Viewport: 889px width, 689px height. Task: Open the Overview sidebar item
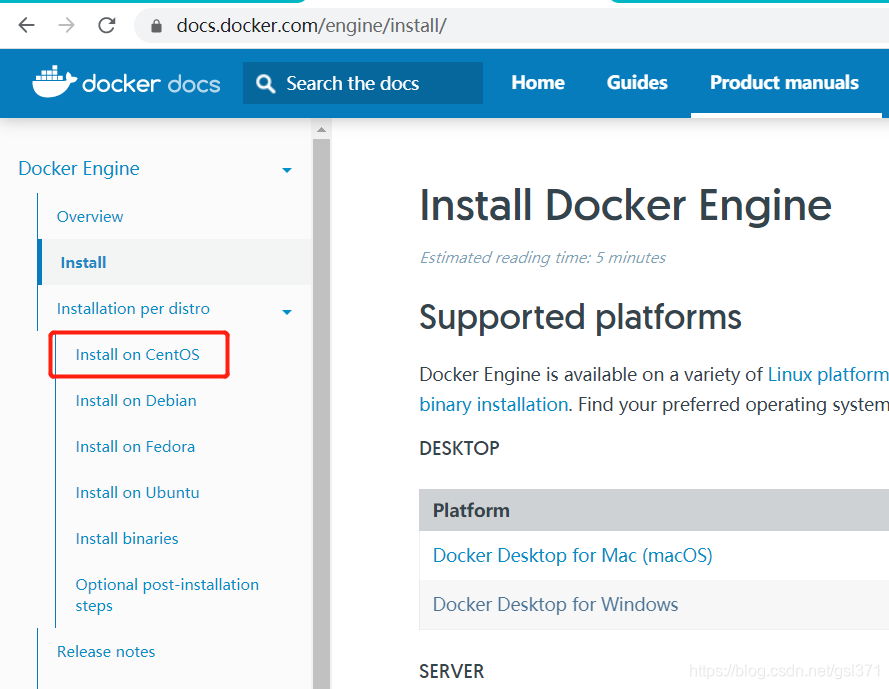pos(90,217)
